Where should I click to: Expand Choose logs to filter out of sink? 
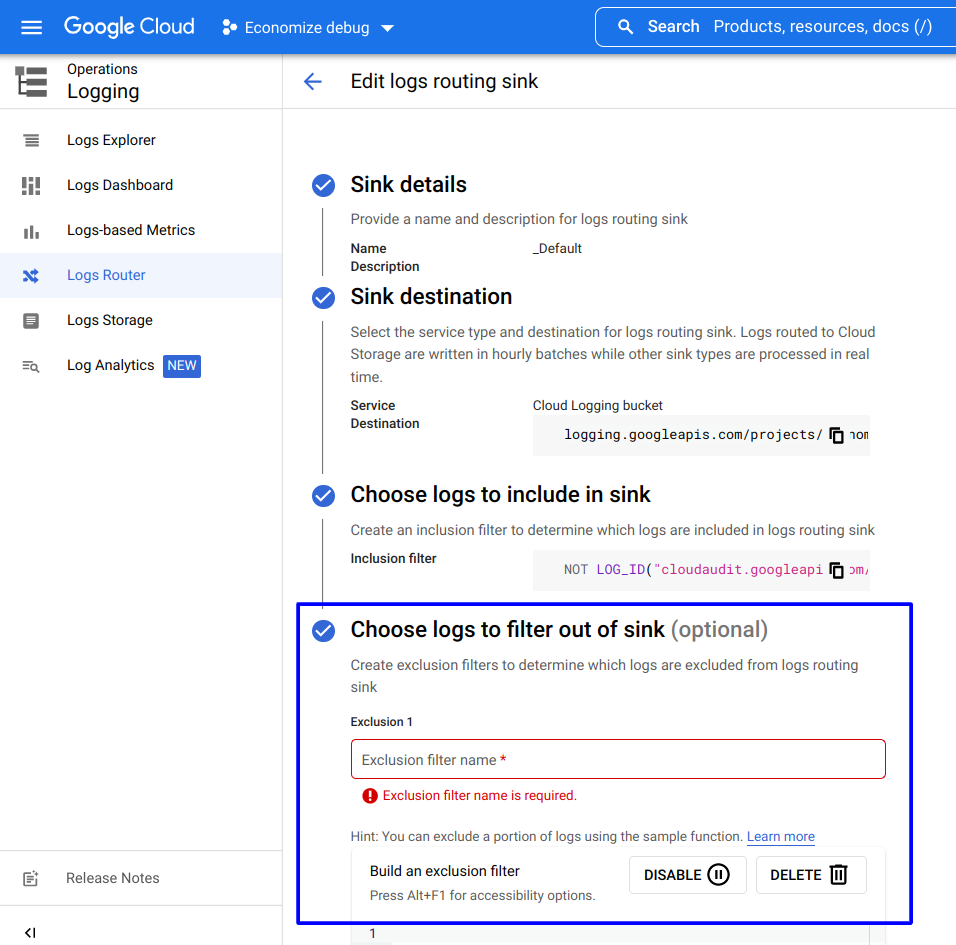(558, 630)
